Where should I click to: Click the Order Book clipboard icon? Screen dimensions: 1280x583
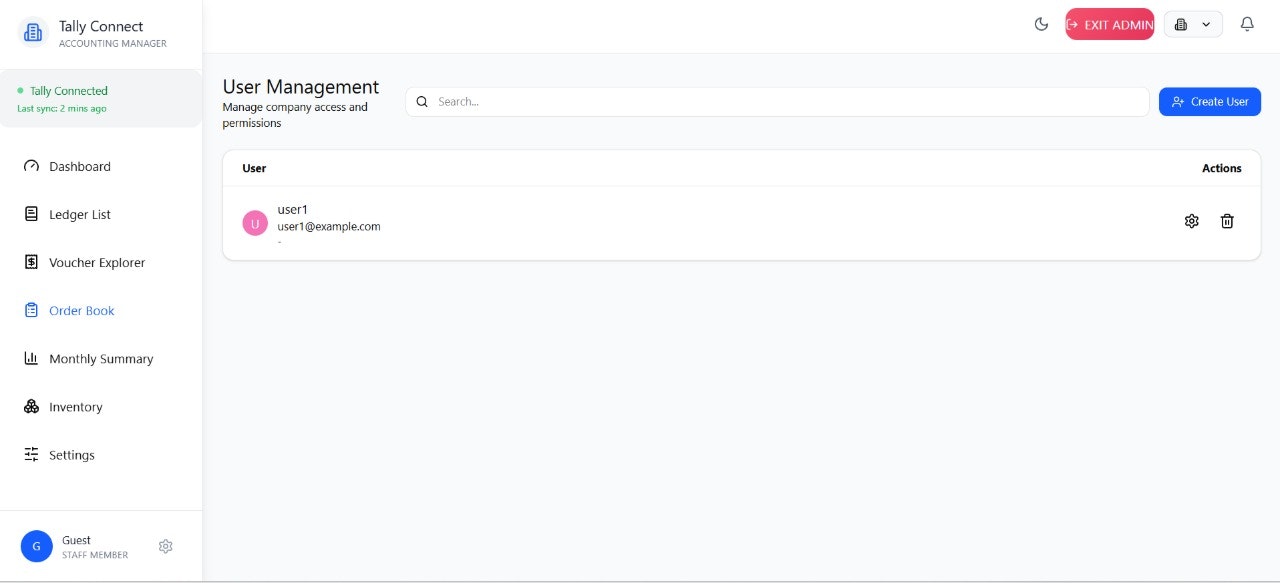tap(31, 310)
